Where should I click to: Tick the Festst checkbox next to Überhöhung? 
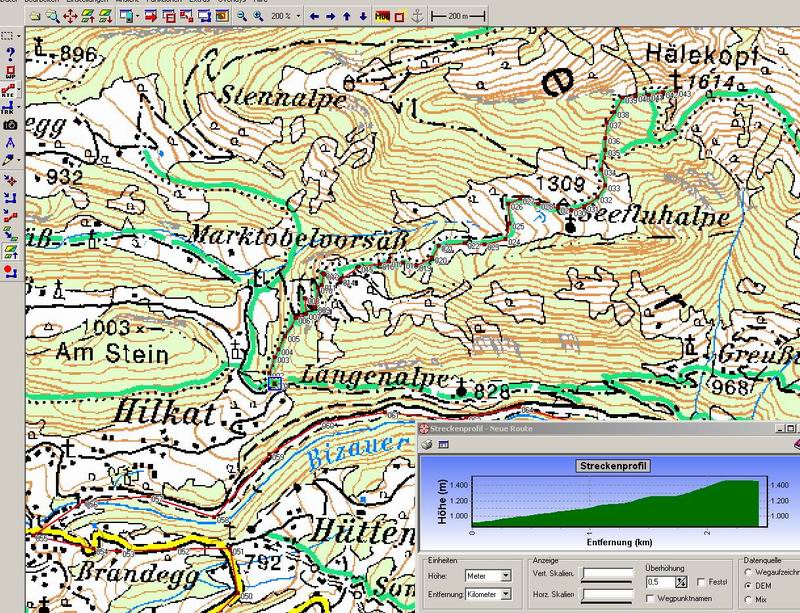[x=701, y=582]
